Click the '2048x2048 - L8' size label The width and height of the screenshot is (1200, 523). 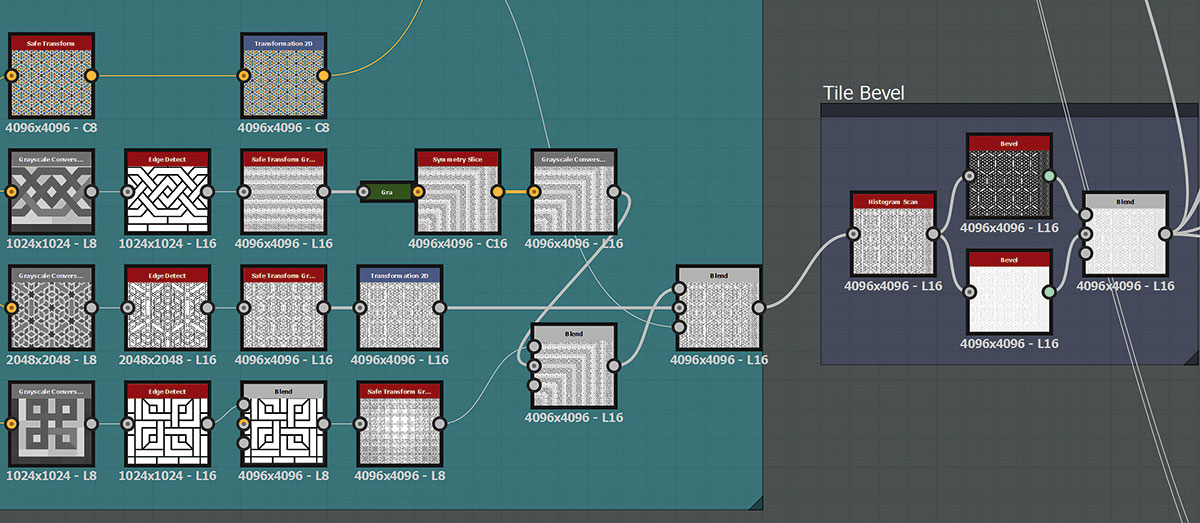click(51, 359)
